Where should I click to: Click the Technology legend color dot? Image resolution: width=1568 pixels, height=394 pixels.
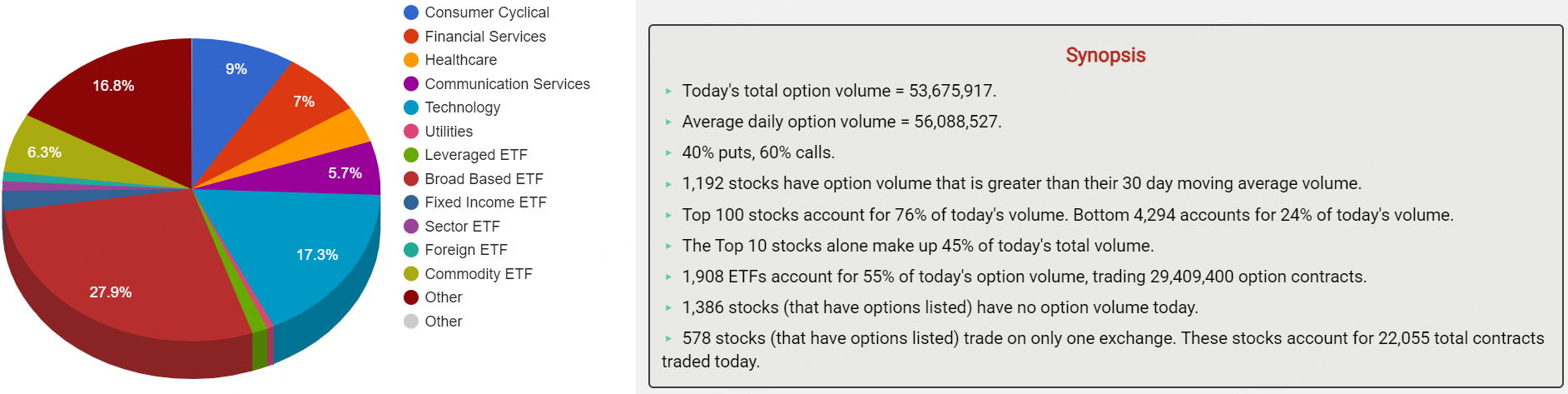(x=411, y=107)
